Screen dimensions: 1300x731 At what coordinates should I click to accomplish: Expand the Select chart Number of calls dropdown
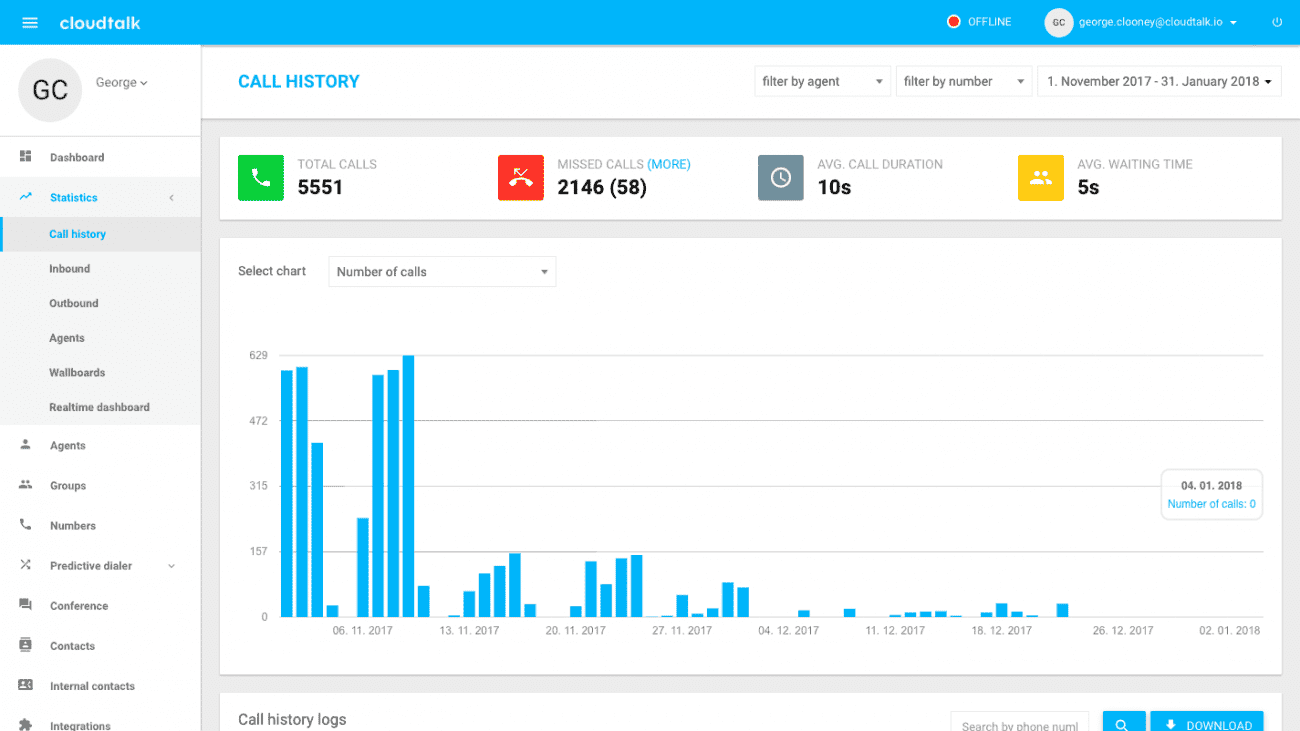coord(442,272)
